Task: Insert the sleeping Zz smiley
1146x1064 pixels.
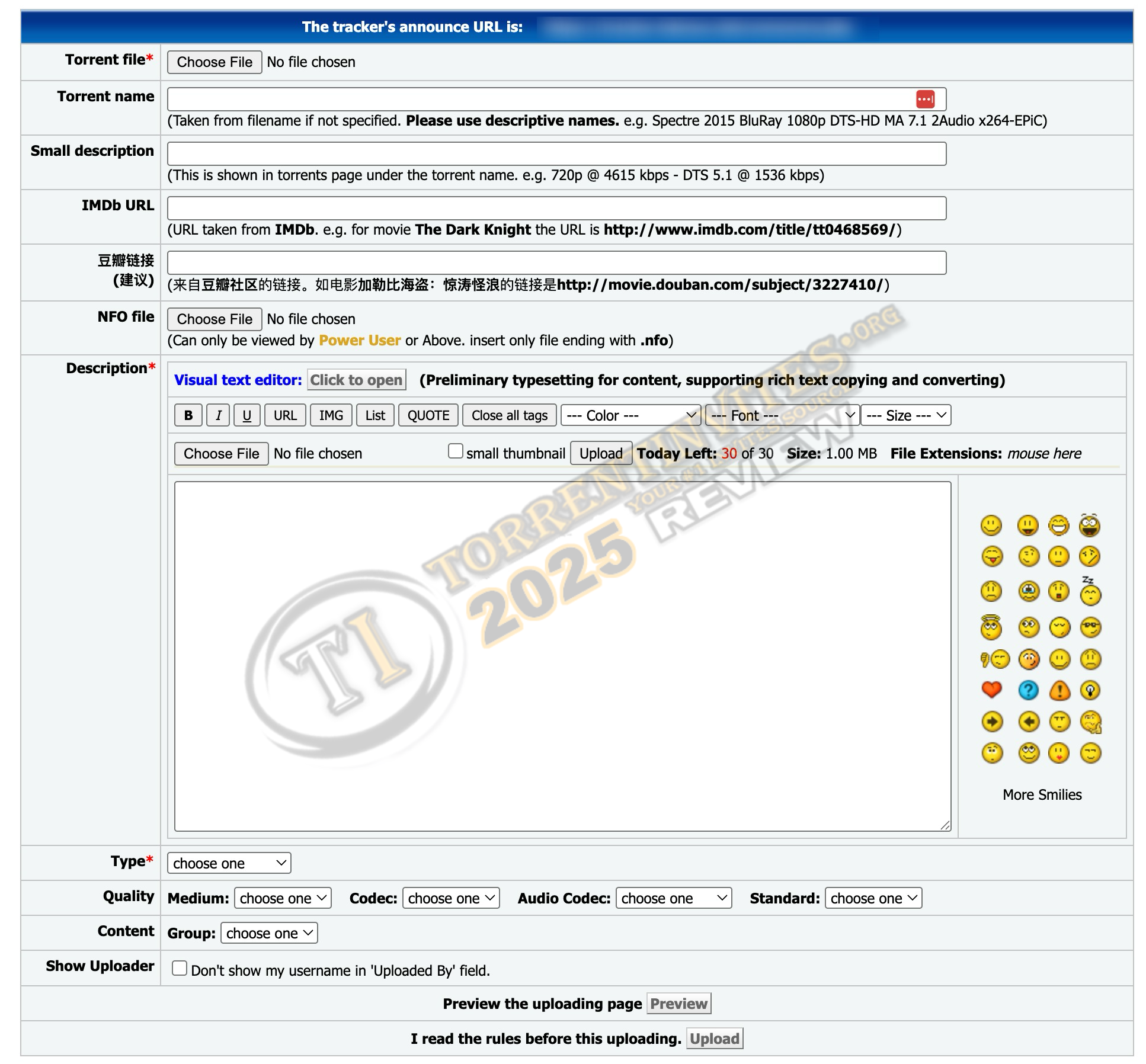Action: (x=1090, y=591)
